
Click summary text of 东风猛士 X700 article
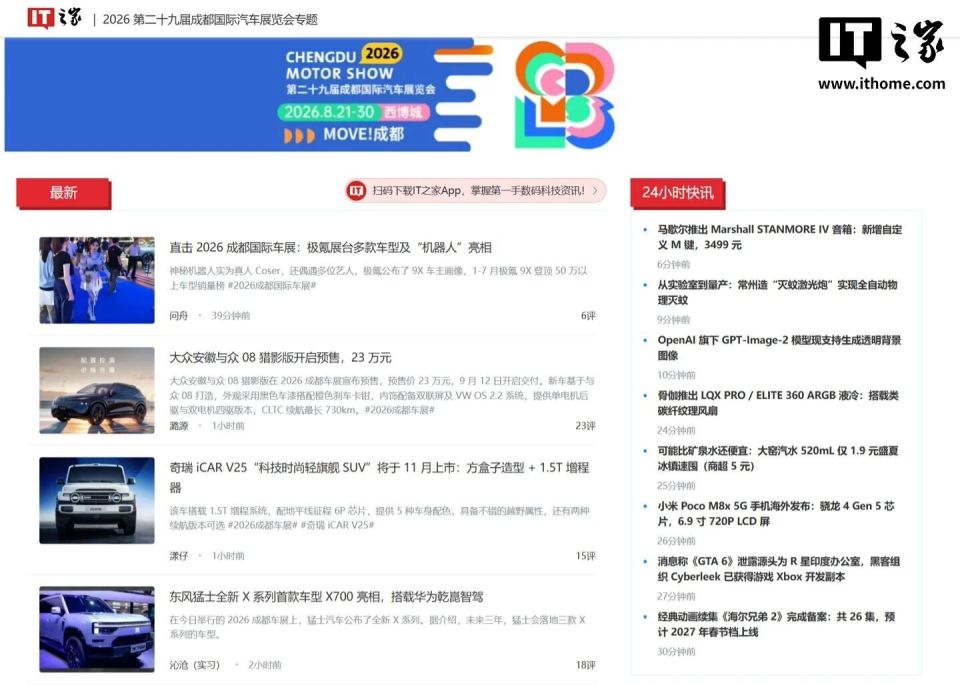click(378, 627)
